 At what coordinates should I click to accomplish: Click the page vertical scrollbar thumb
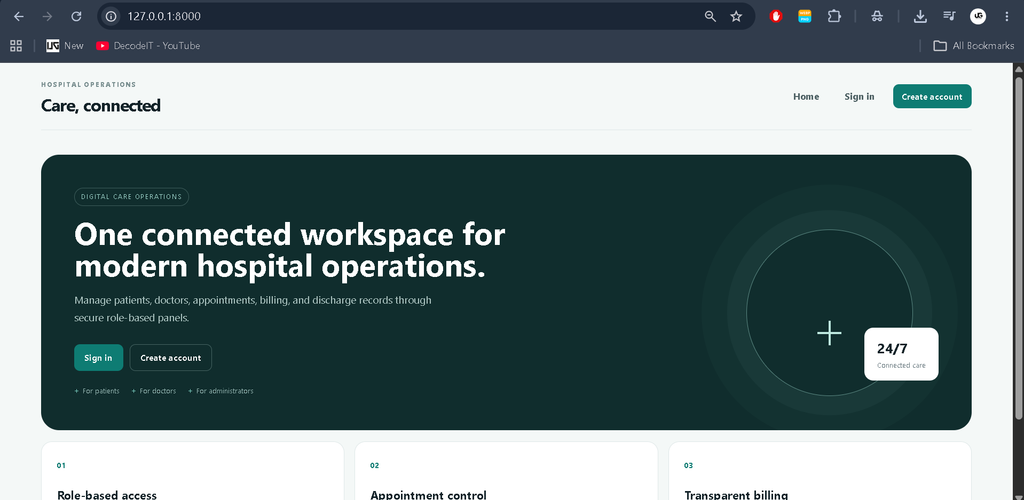pos(1018,248)
